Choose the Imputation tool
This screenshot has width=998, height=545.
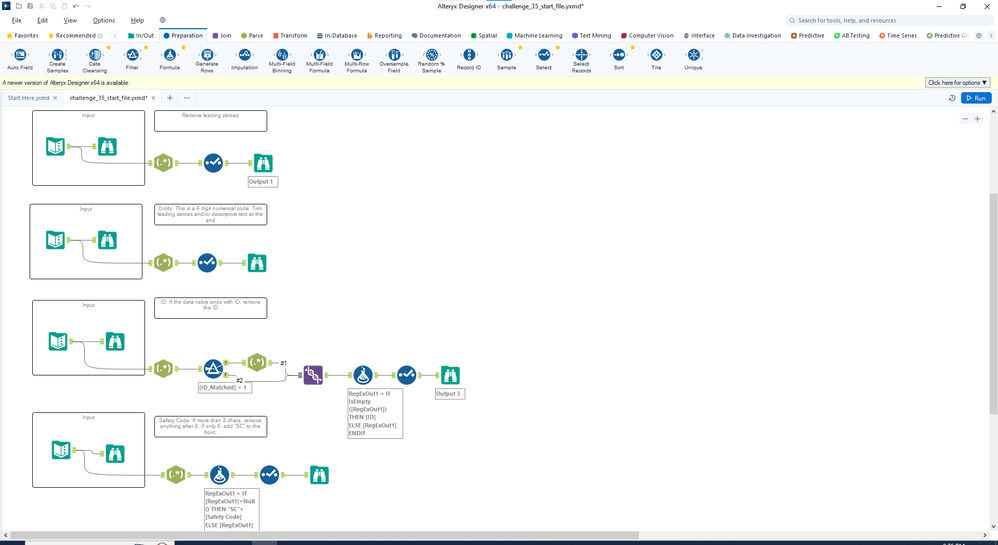pyautogui.click(x=244, y=55)
